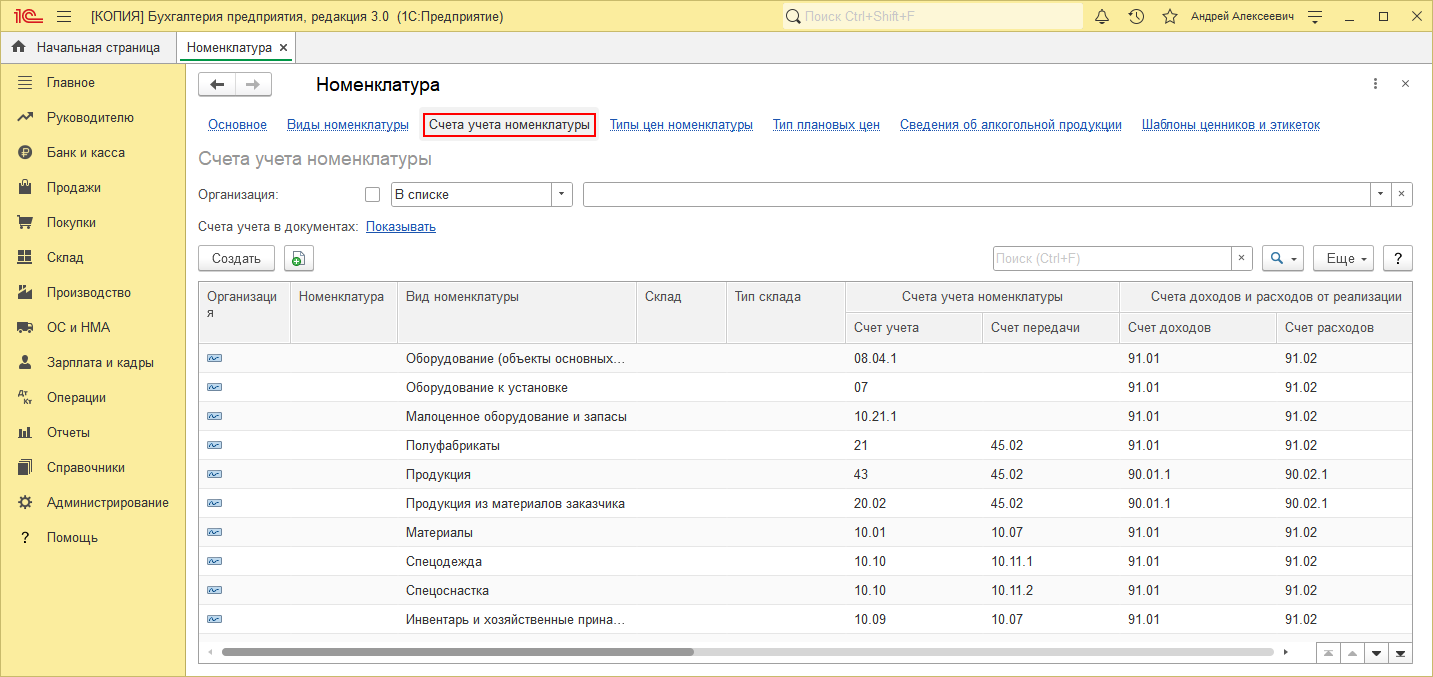The height and width of the screenshot is (677, 1433).
Task: Expand the search magnifier dropdown
Action: click(x=1282, y=259)
